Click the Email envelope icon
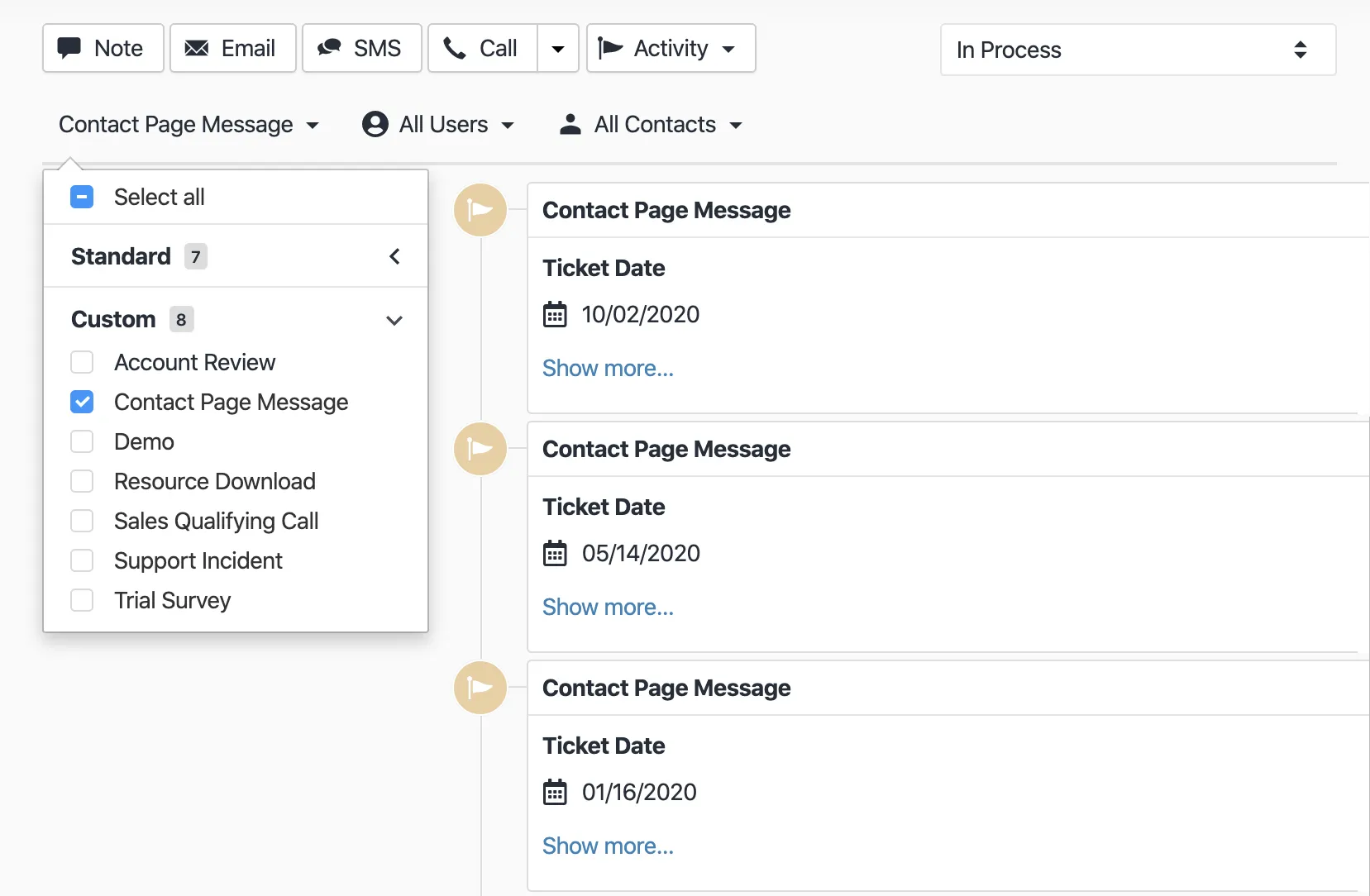 [196, 48]
